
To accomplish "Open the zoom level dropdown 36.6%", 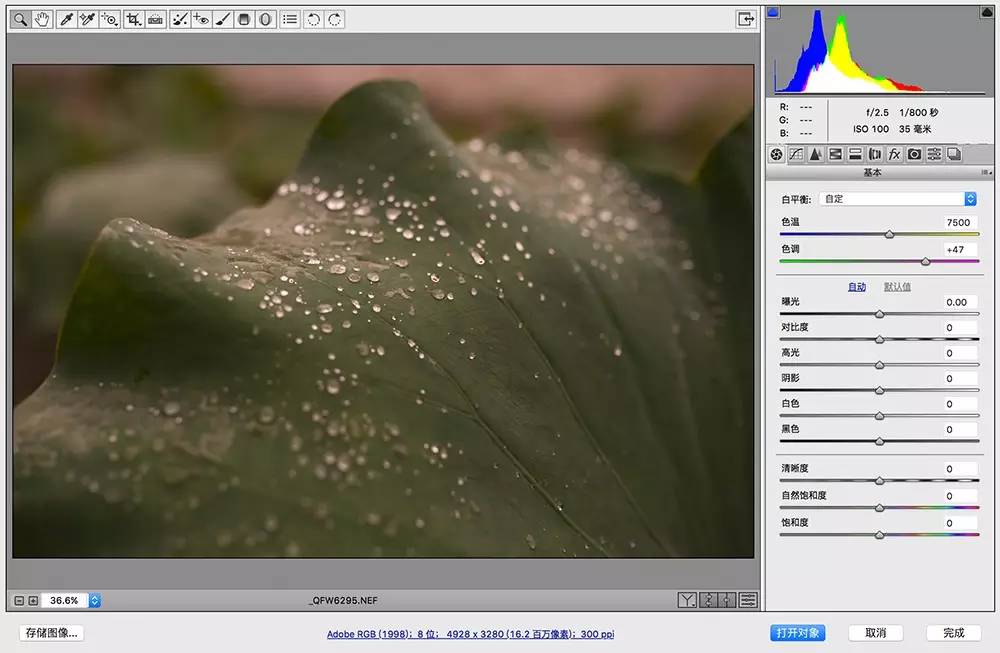I will point(95,601).
